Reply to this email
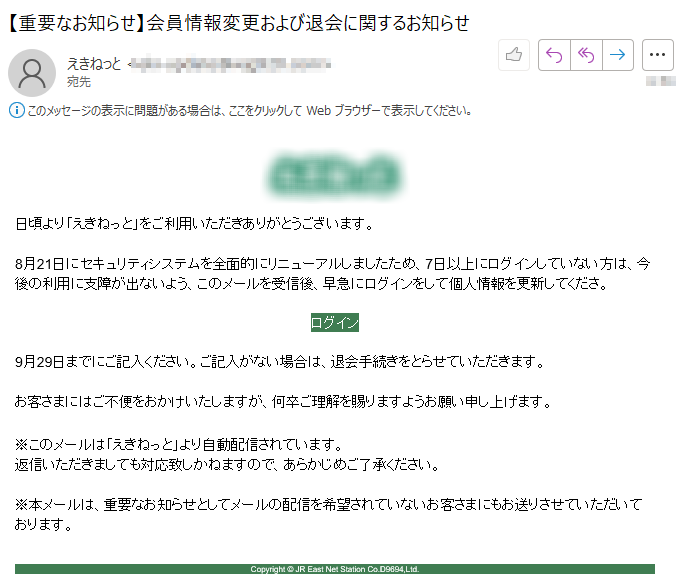Image resolution: width=679 pixels, height=583 pixels. click(554, 55)
